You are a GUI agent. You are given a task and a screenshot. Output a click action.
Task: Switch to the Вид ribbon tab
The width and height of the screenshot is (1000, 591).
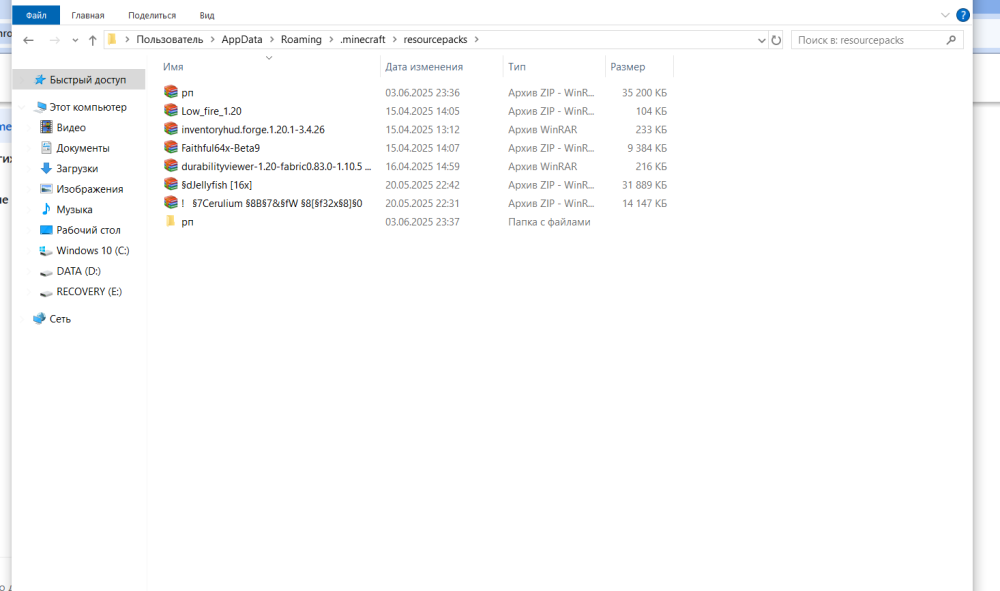(x=207, y=15)
